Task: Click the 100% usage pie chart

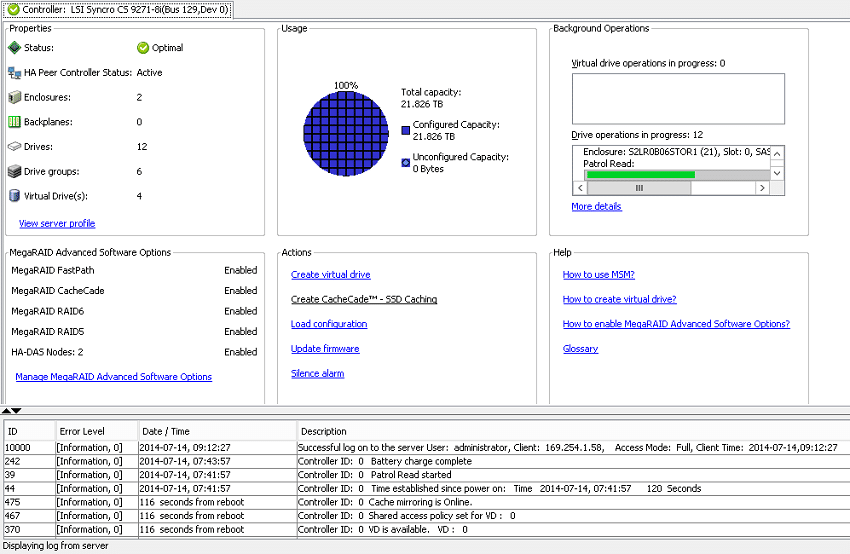Action: 346,133
